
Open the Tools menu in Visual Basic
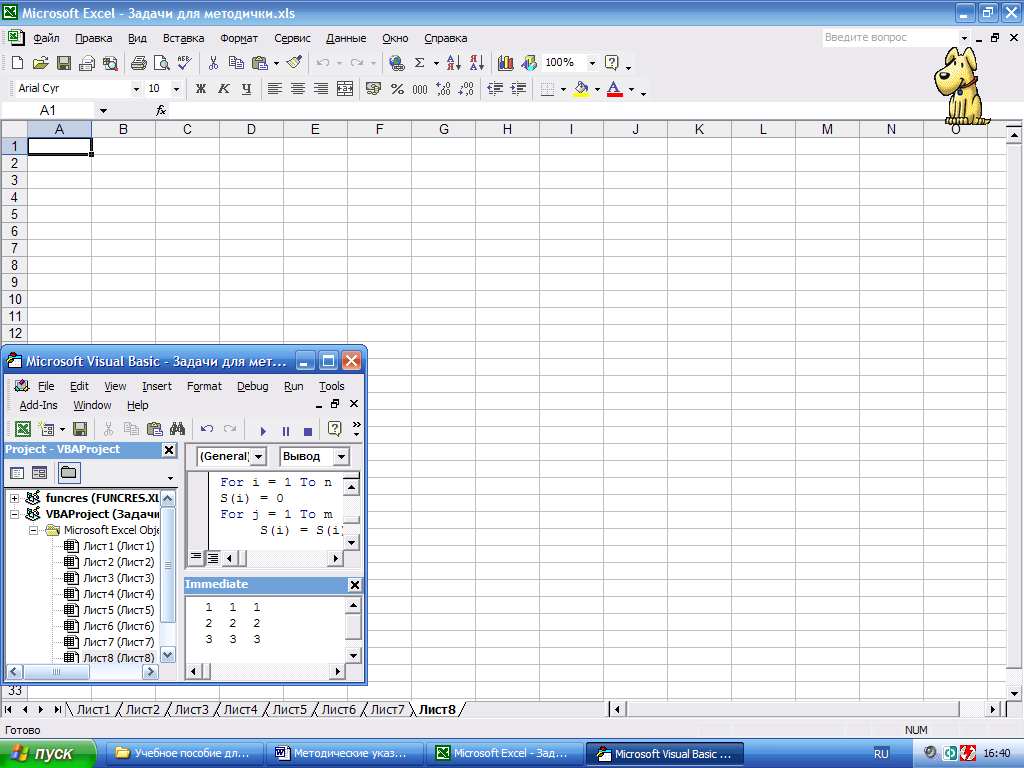tap(332, 386)
